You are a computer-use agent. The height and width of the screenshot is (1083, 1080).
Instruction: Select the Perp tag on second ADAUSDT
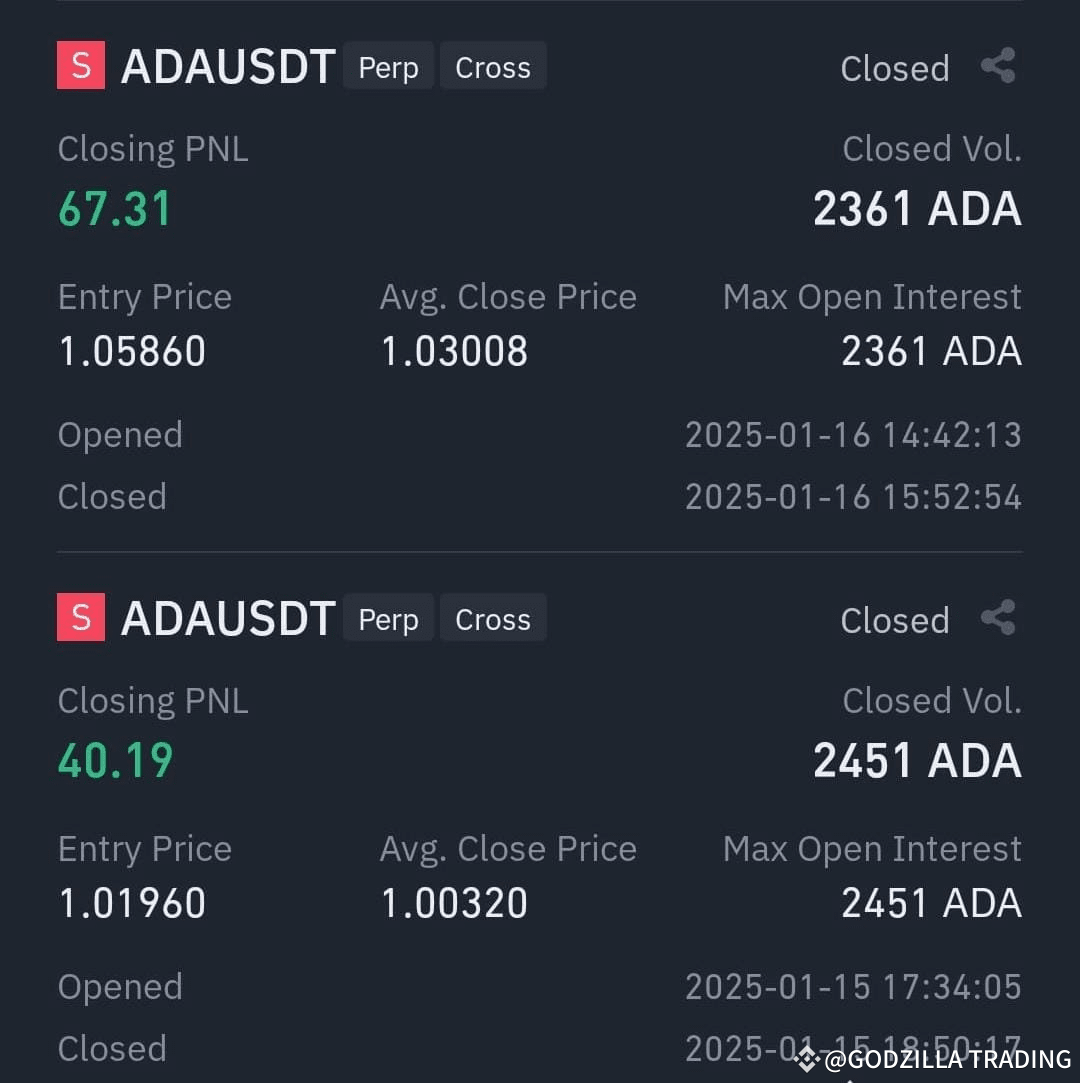point(388,617)
